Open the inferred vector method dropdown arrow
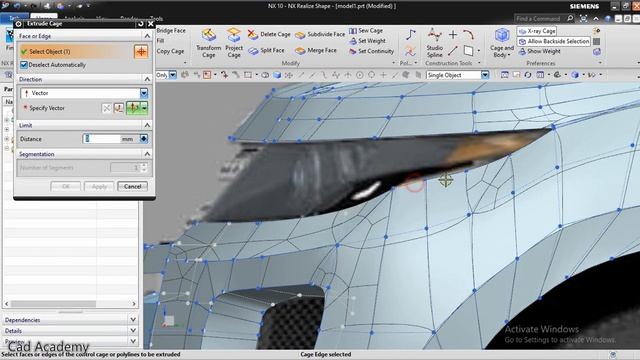Image resolution: width=640 pixels, height=360 pixels. [144, 108]
